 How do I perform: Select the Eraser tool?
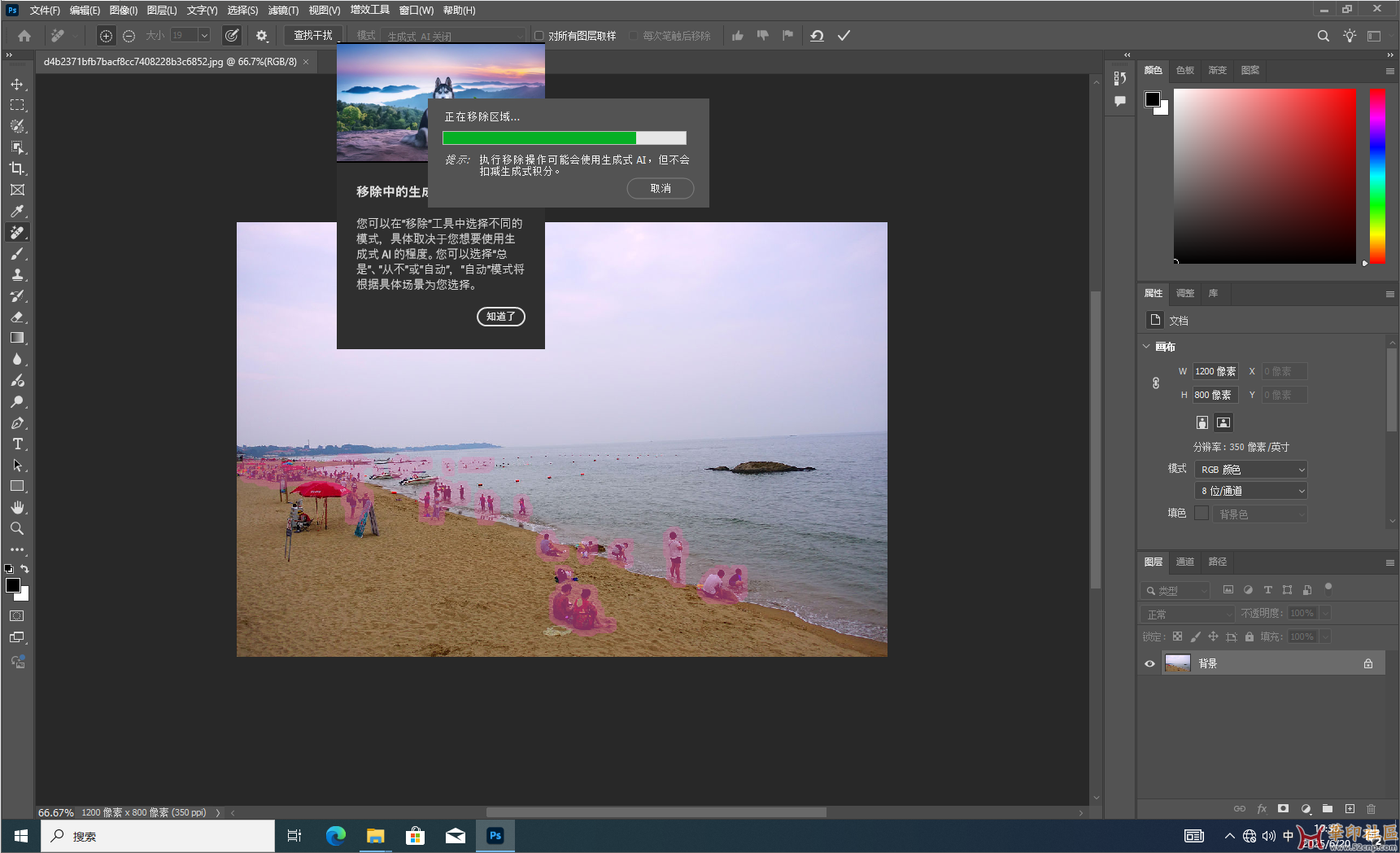[17, 317]
